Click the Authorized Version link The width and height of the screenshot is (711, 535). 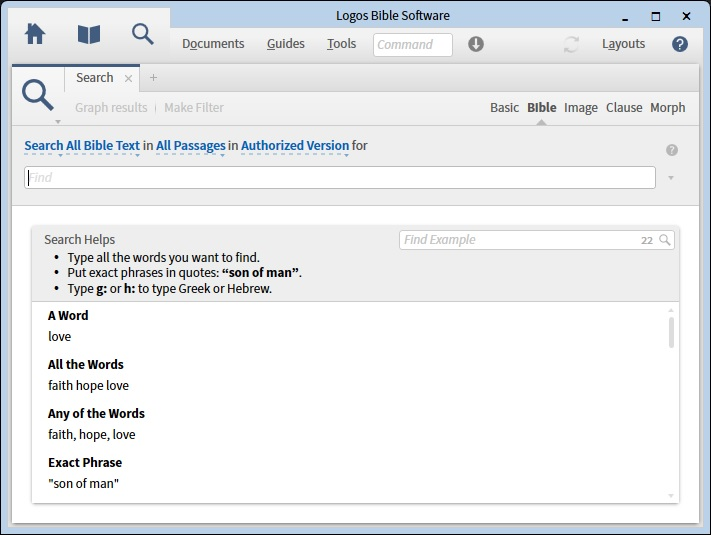pyautogui.click(x=294, y=146)
